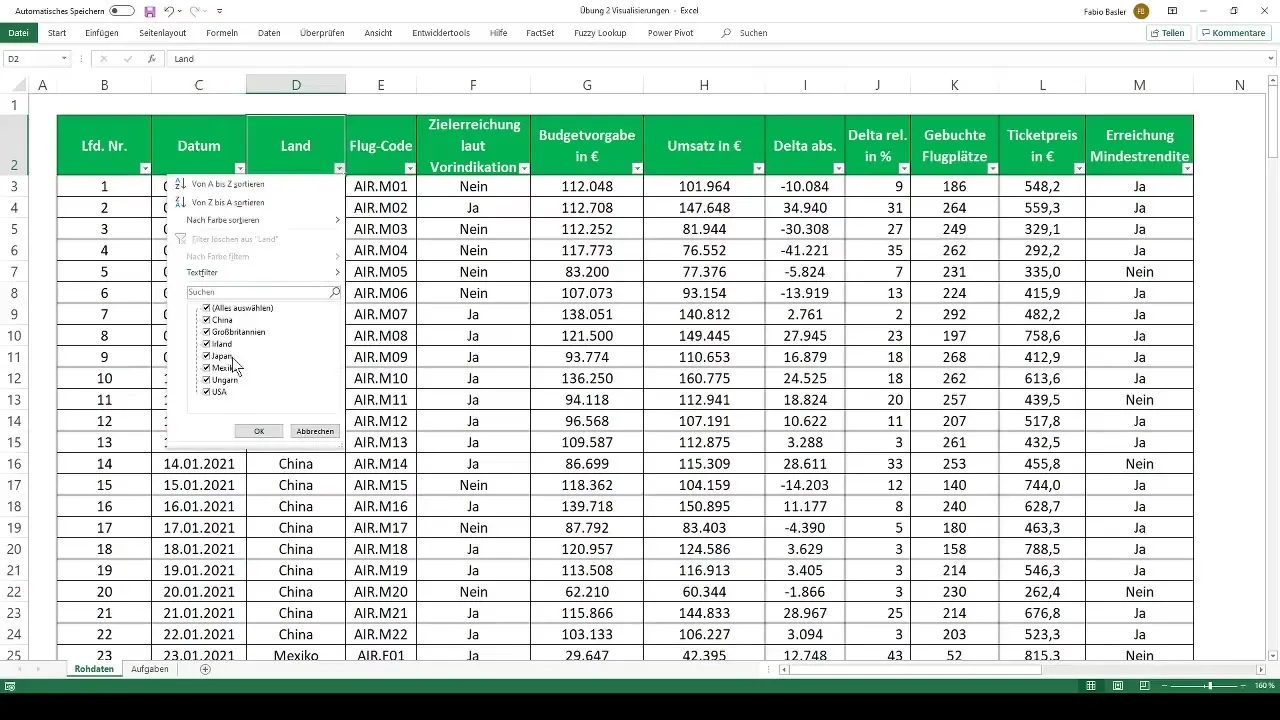Expand the formula bar chevron

click(1271, 59)
